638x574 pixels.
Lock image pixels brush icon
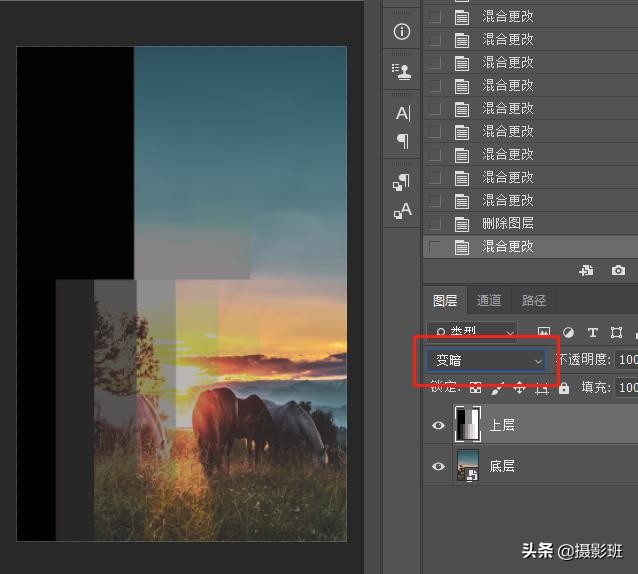coord(497,388)
